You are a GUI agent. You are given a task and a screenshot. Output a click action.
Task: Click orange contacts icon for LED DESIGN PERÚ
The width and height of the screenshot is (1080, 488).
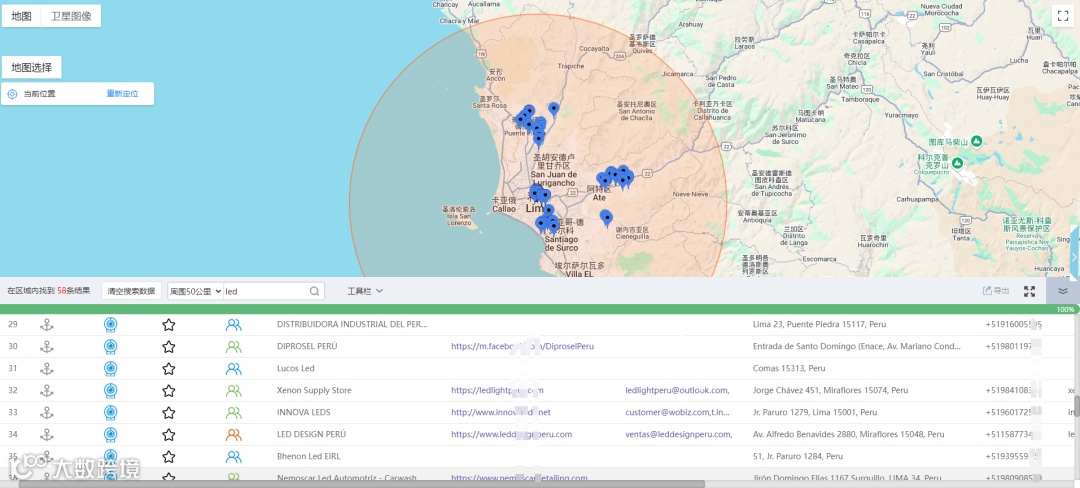[x=233, y=435]
